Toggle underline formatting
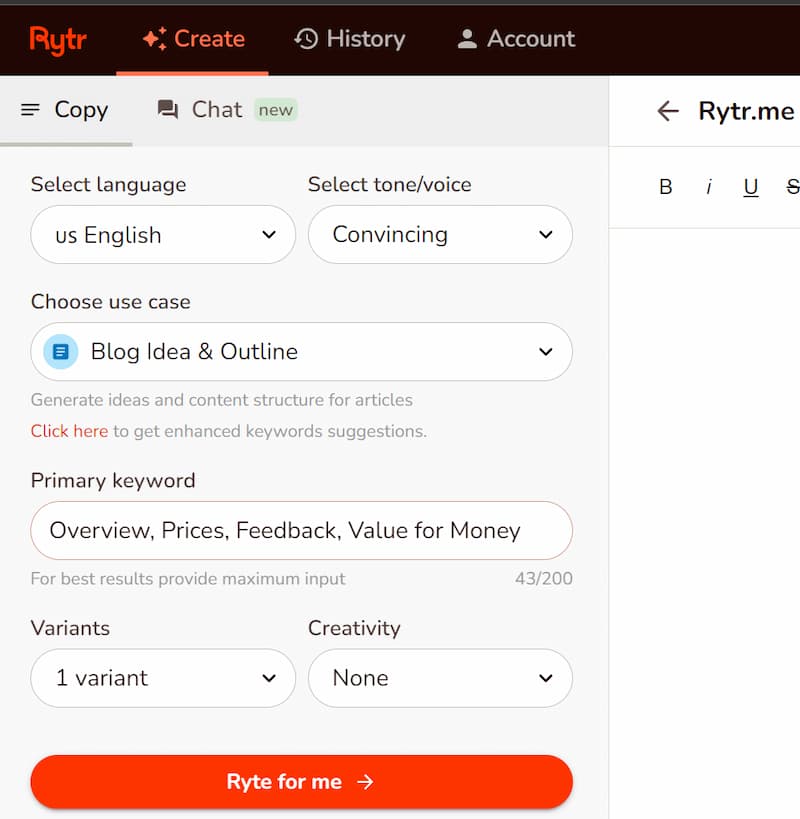The height and width of the screenshot is (819, 800). [751, 187]
